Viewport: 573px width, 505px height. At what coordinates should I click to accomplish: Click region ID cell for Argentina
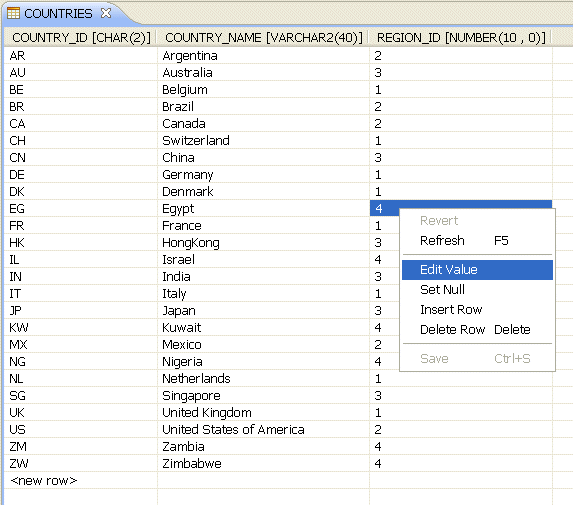point(461,56)
